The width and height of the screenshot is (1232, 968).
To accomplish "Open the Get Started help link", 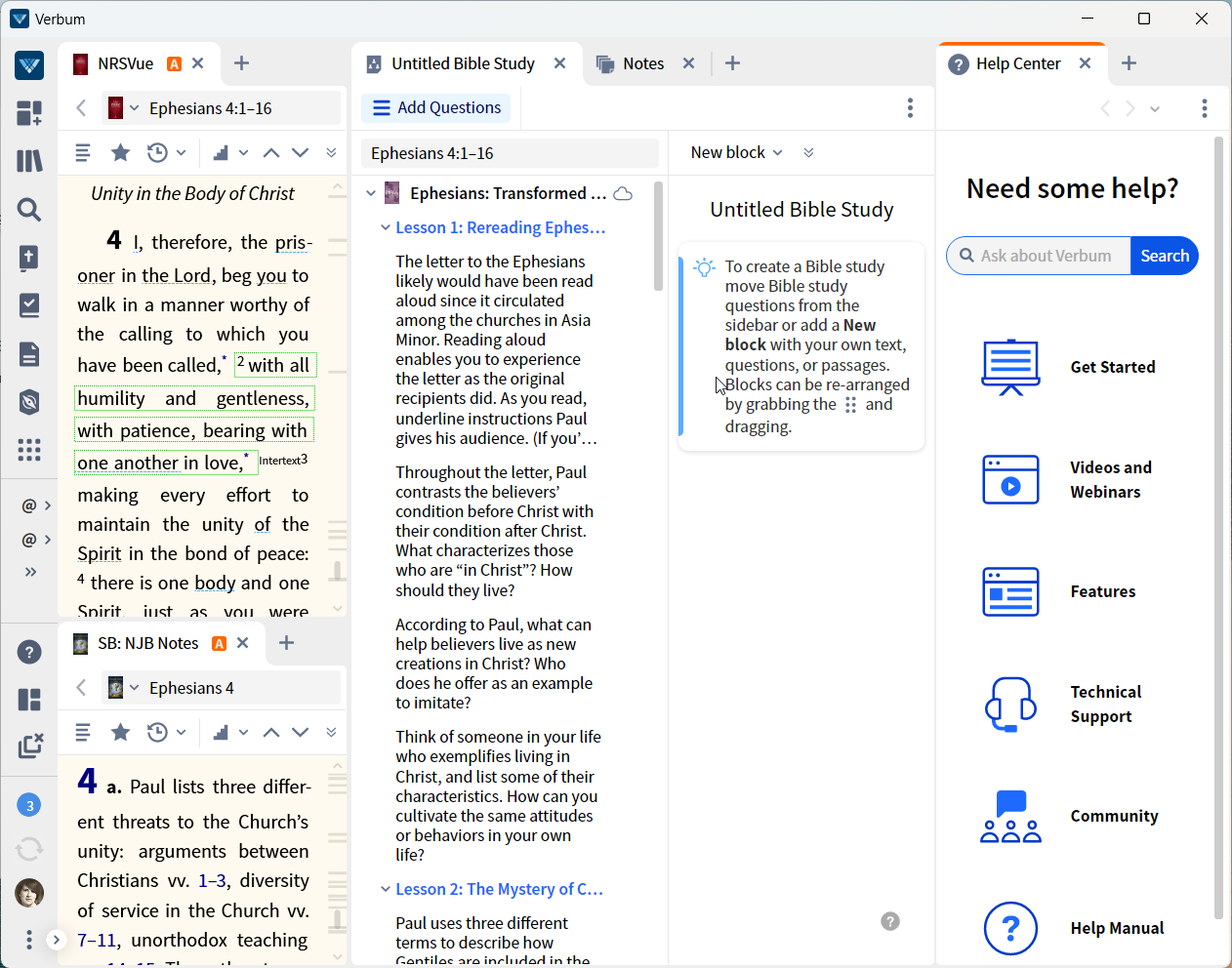I will click(x=1068, y=367).
